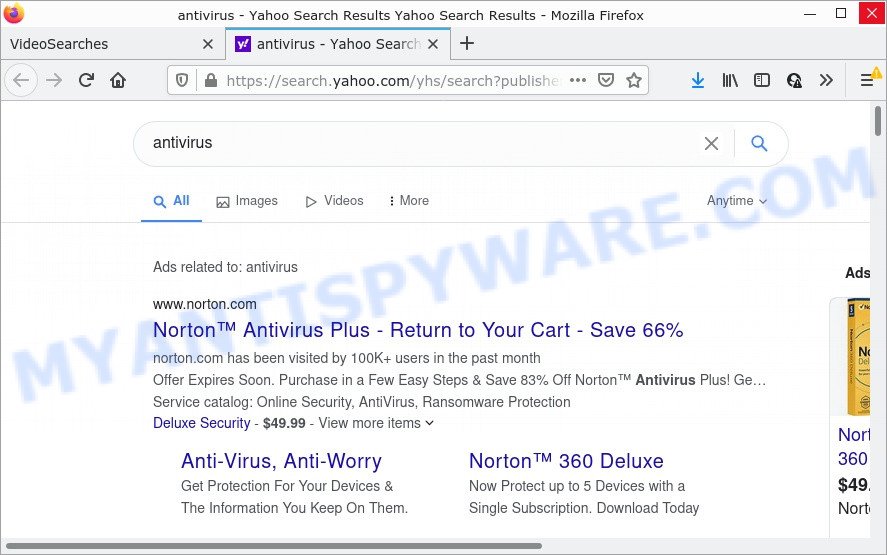The width and height of the screenshot is (887, 555).
Task: Open the downloads panel
Action: pos(698,80)
